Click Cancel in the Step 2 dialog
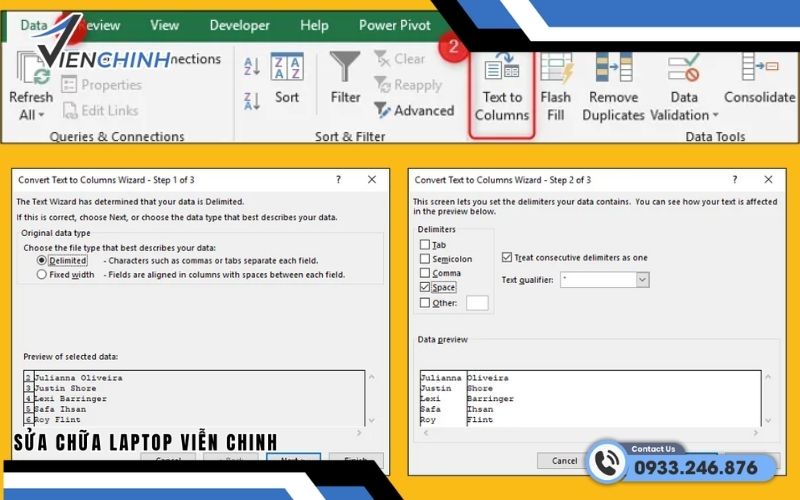This screenshot has height=500, width=800. (x=564, y=461)
